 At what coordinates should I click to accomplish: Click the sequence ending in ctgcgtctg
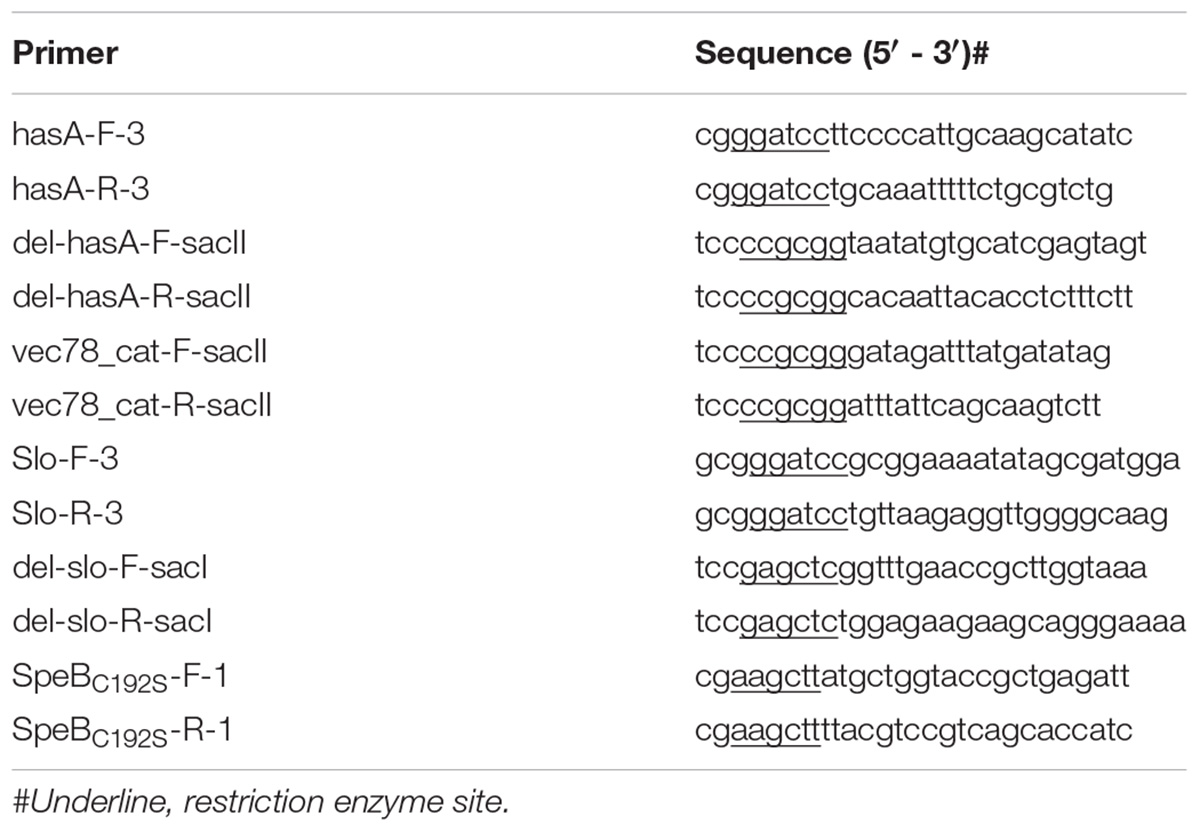click(904, 189)
